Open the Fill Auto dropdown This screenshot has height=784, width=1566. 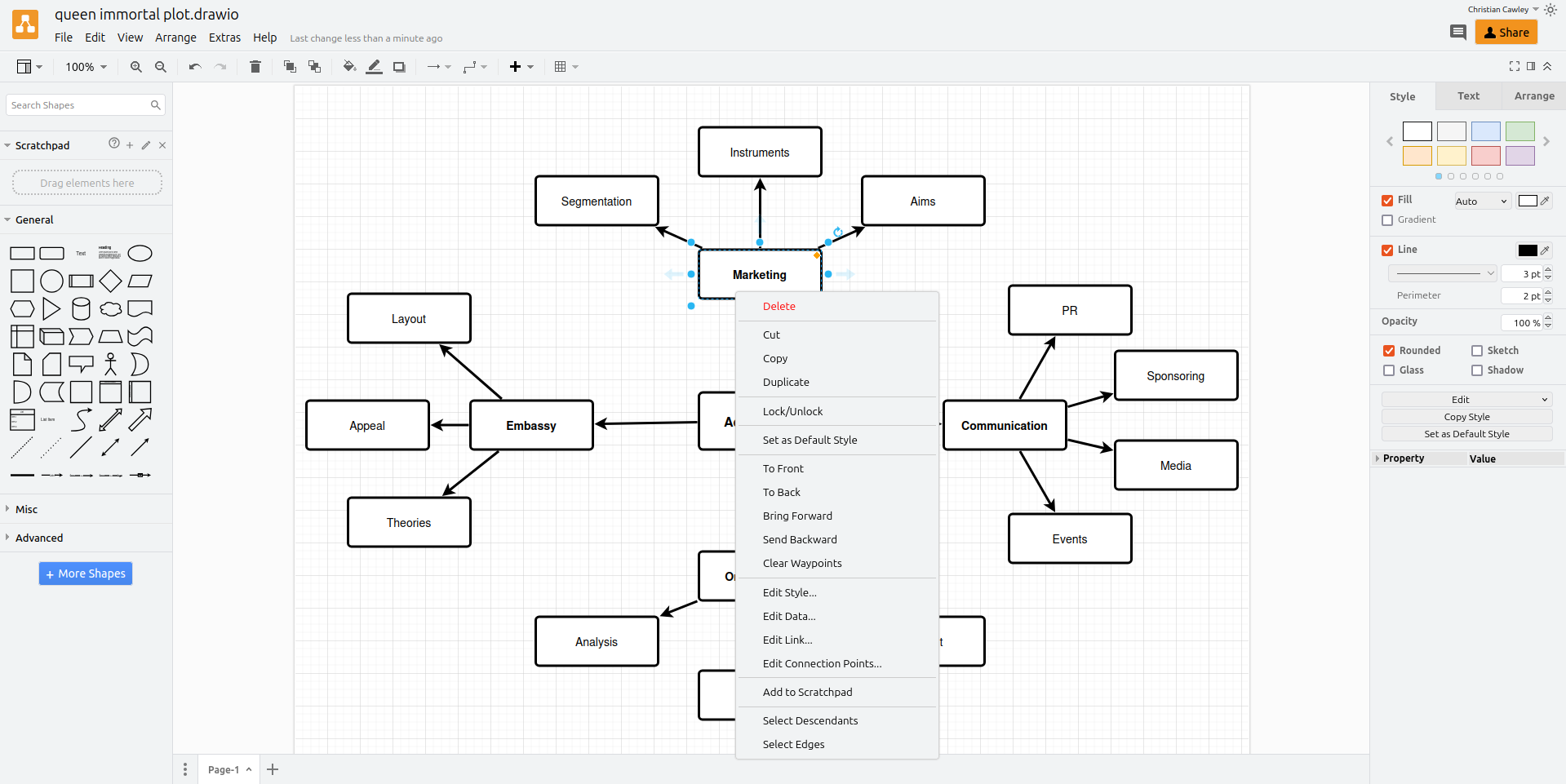pyautogui.click(x=1481, y=201)
